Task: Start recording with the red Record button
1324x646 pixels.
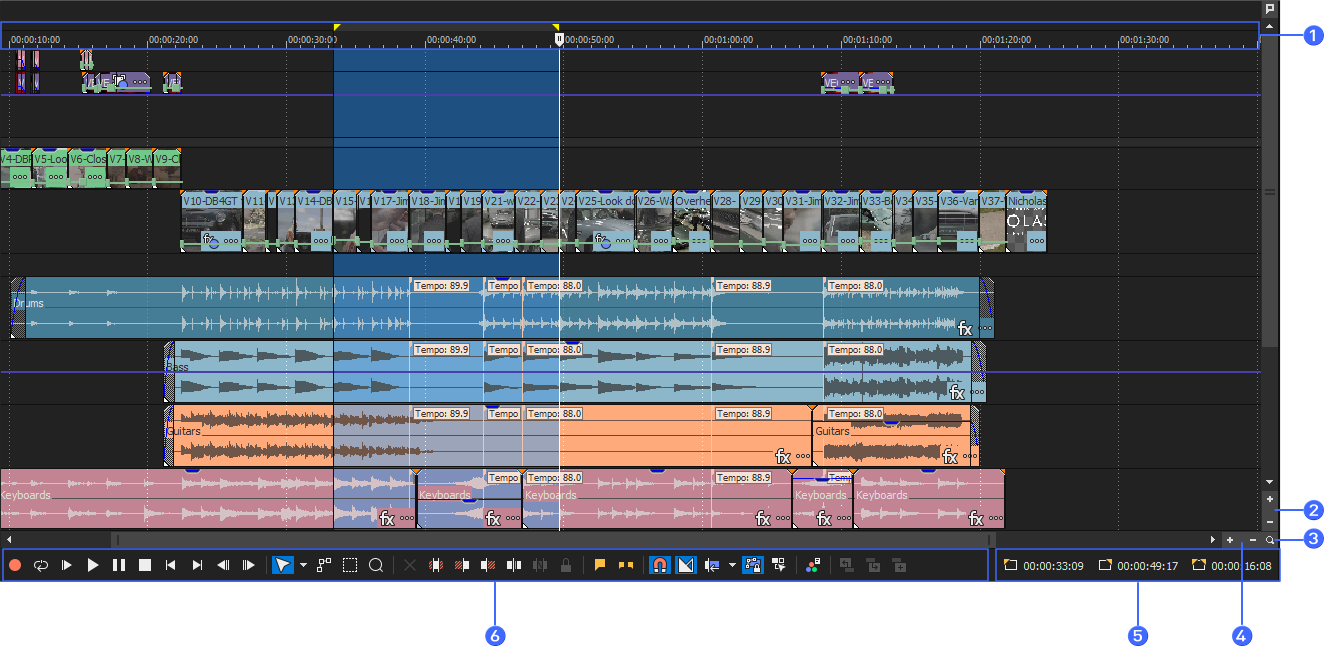Action: (x=15, y=565)
